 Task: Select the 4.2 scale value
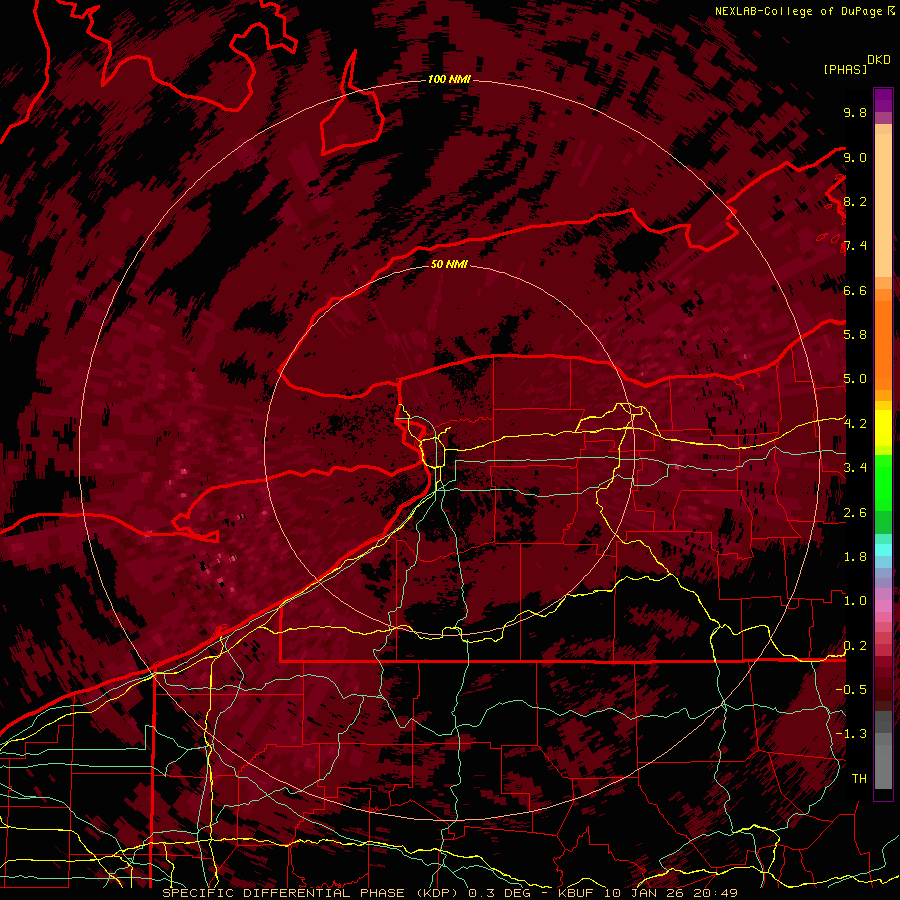click(x=855, y=424)
